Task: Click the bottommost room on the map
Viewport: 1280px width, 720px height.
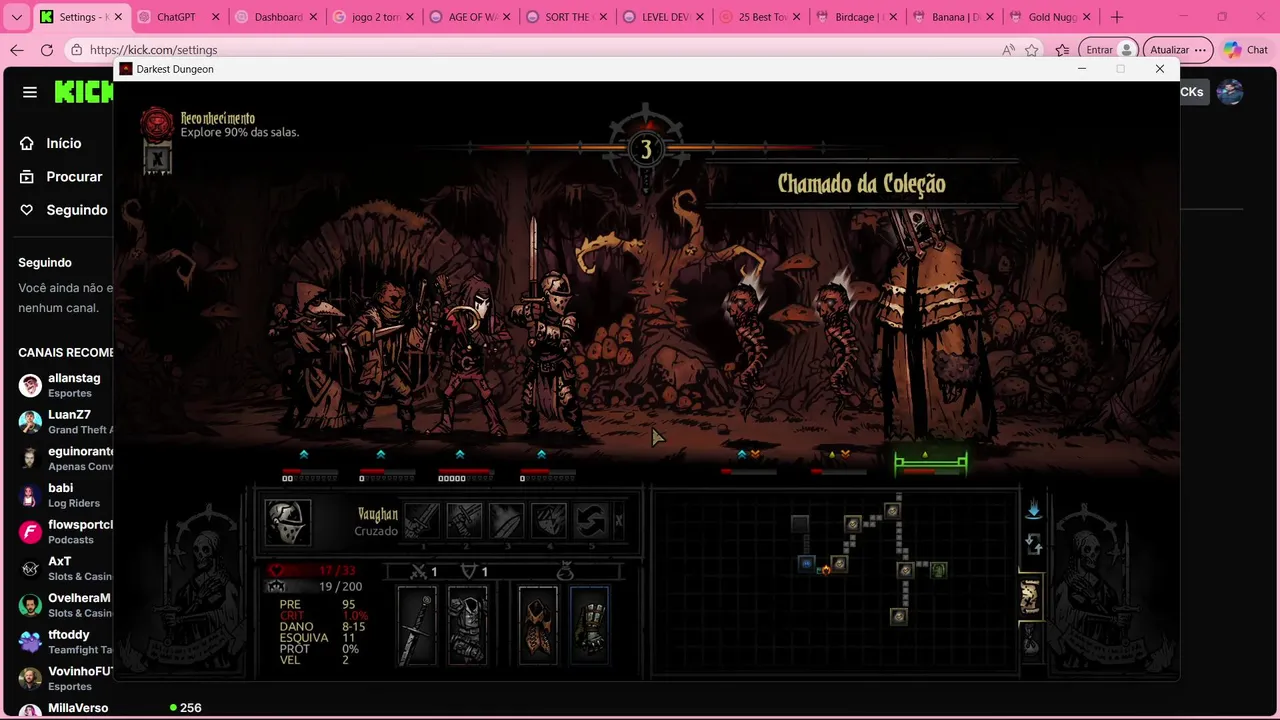Action: coord(899,617)
